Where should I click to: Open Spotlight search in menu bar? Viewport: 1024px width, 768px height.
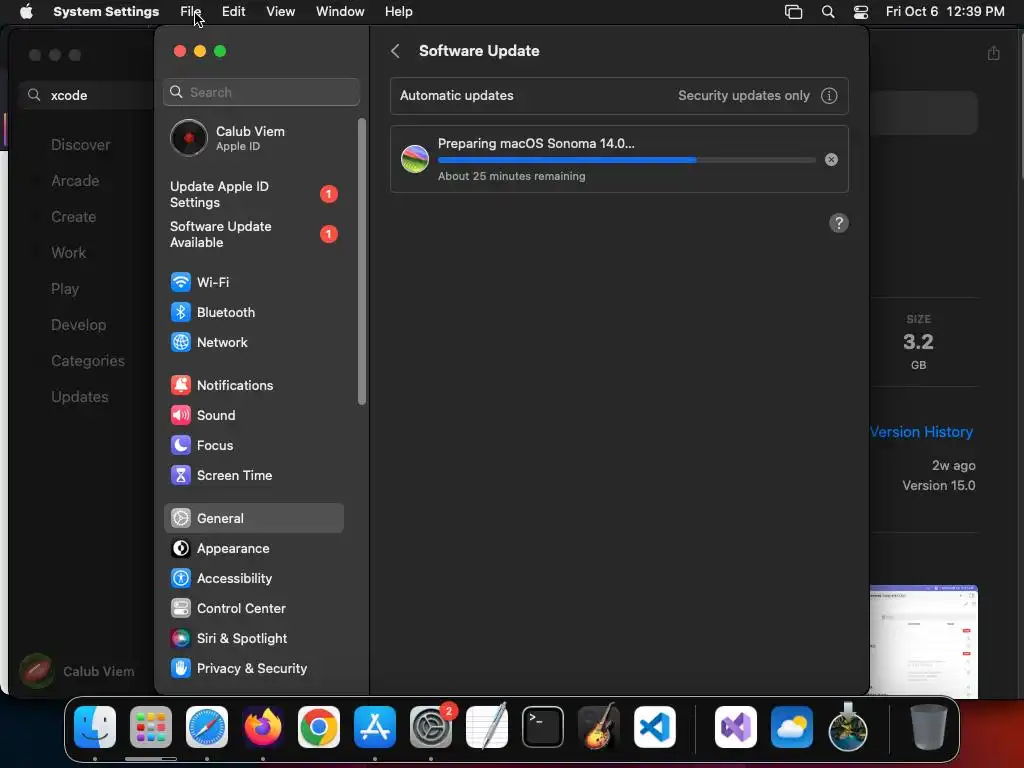[x=827, y=12]
